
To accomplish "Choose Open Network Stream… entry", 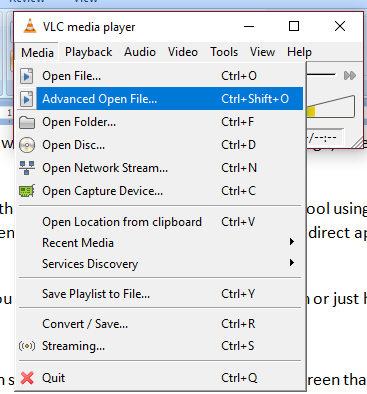I will click(161, 168).
